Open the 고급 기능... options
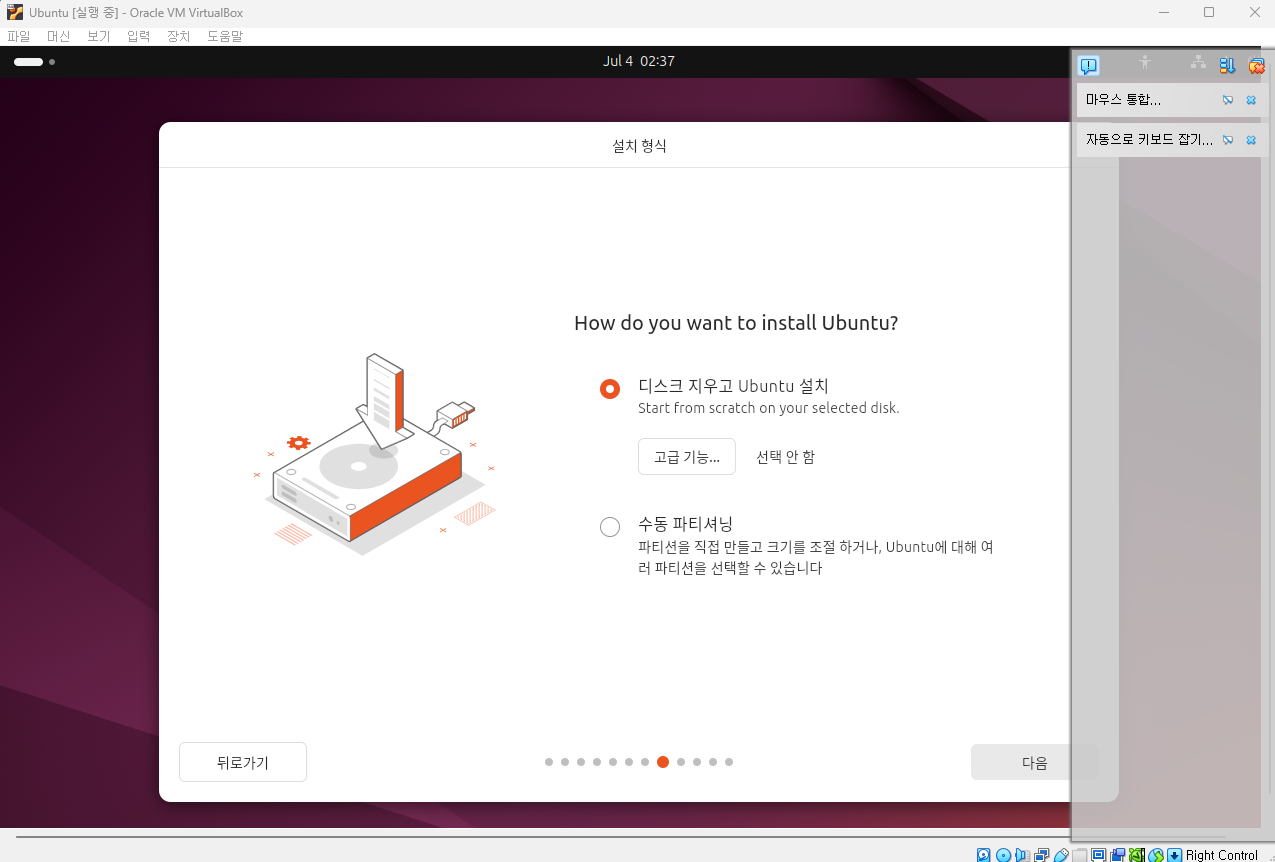 (687, 456)
